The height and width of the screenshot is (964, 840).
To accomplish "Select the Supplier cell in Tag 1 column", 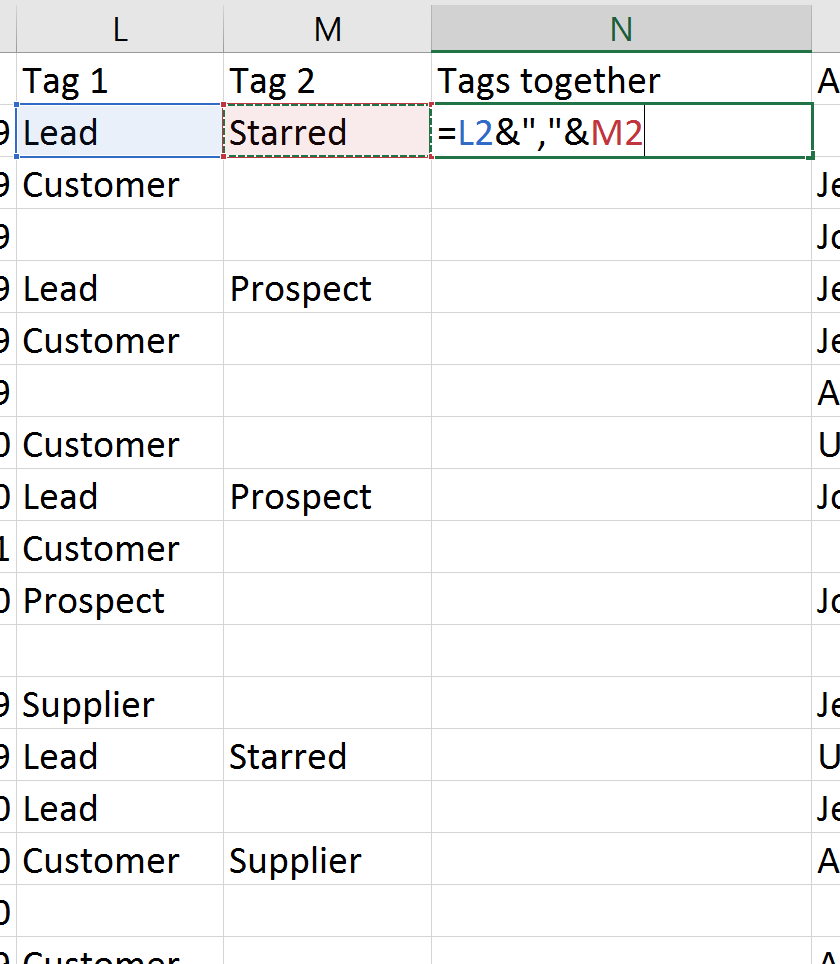I will coord(120,704).
